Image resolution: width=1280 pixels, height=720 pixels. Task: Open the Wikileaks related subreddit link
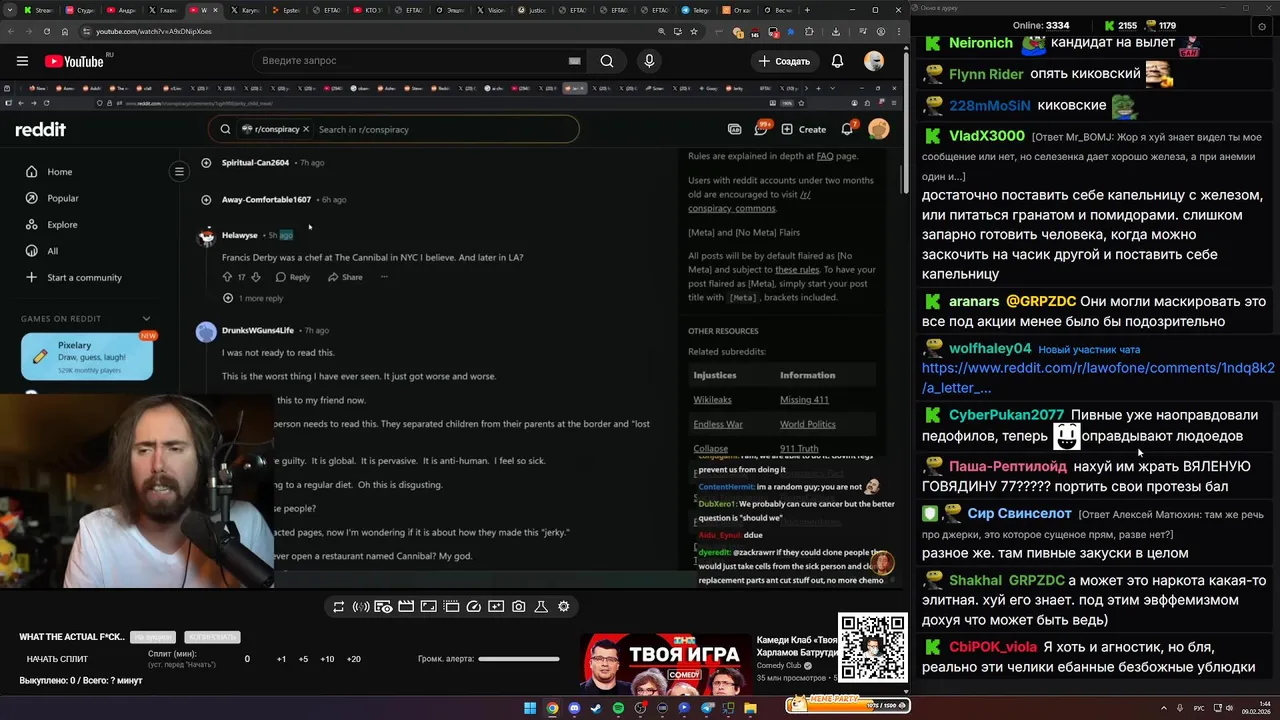(712, 399)
